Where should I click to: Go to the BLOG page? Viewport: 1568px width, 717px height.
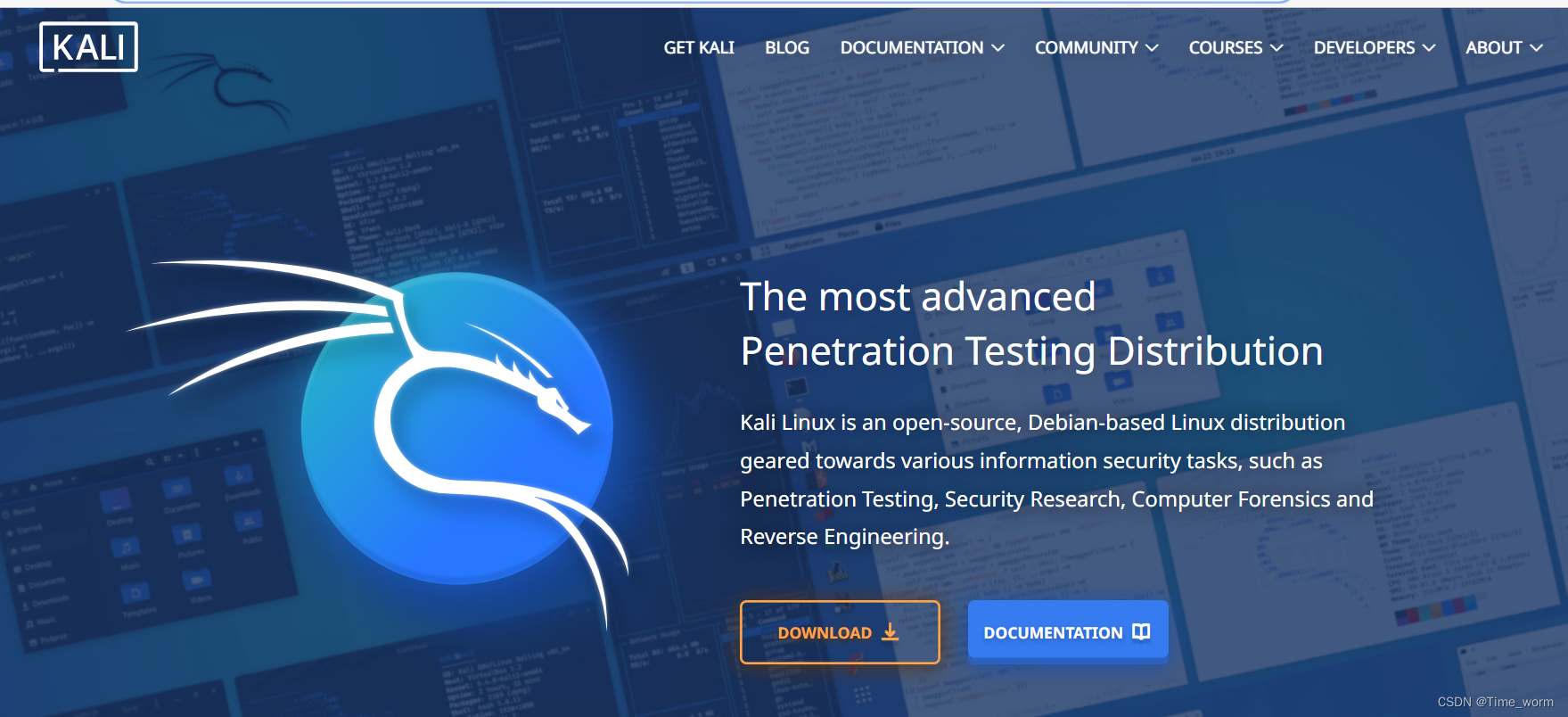tap(787, 48)
